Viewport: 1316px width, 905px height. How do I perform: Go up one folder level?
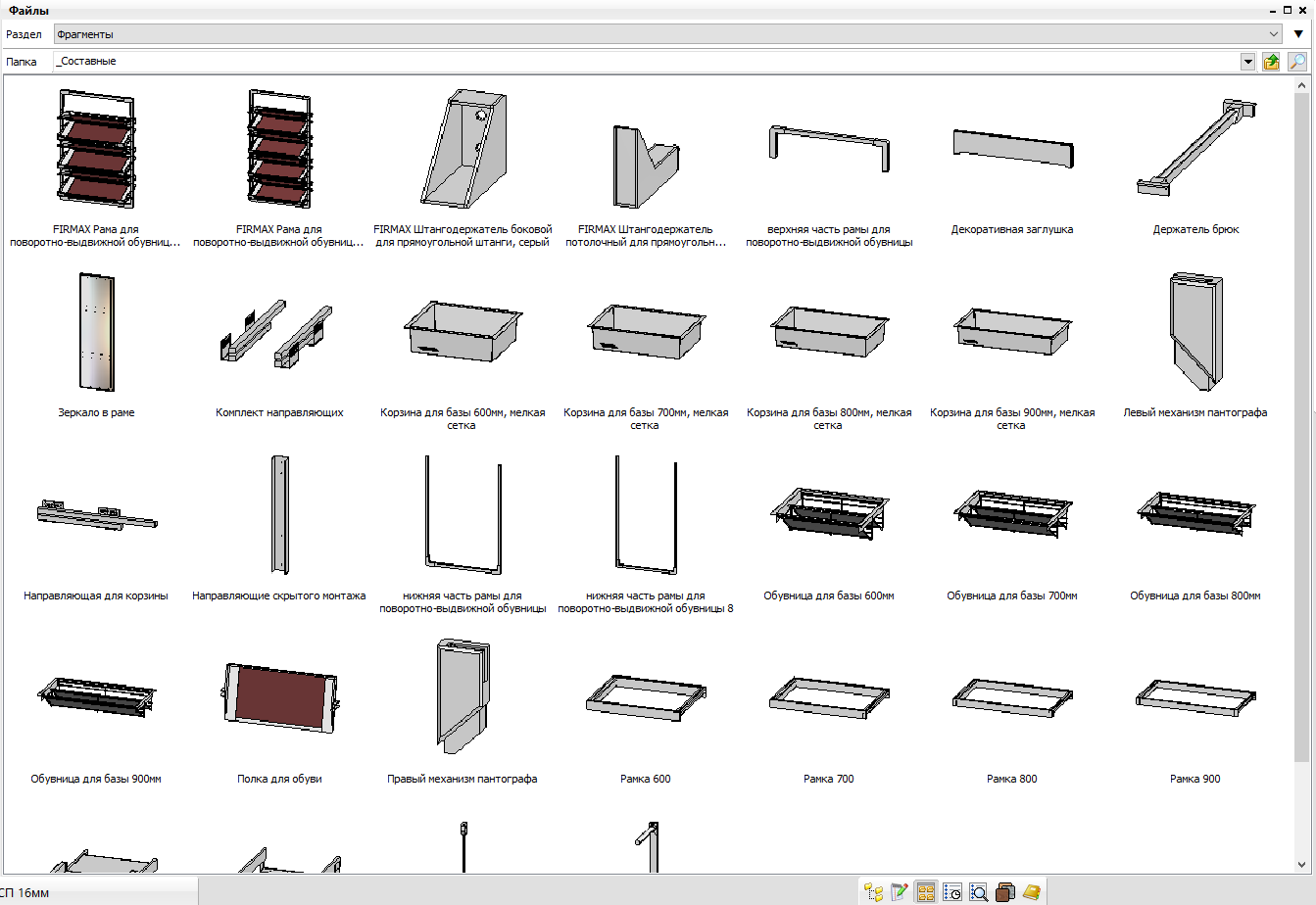tap(1271, 62)
